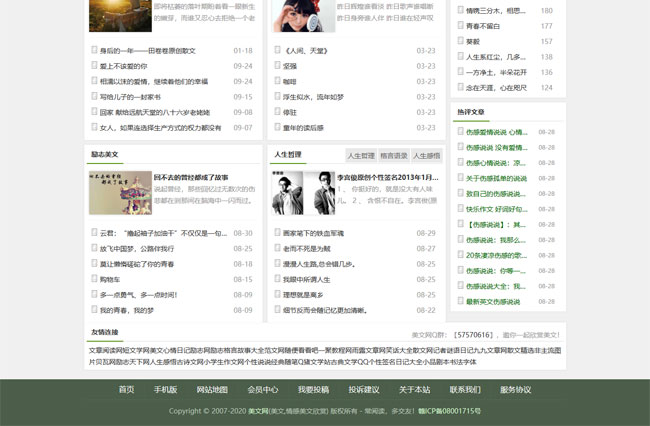Click the document icon beside 老而不死是为贼
This screenshot has height=426, width=650.
click(277, 248)
